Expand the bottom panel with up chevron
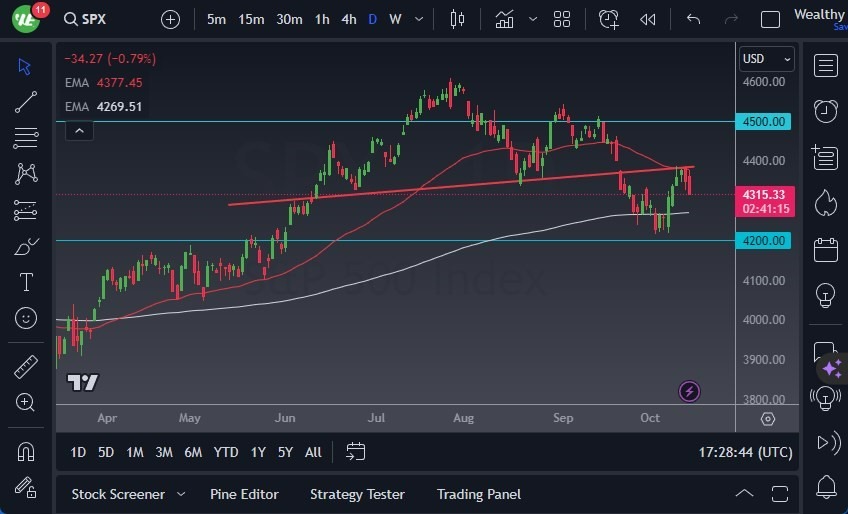The image size is (848, 514). (x=745, y=493)
